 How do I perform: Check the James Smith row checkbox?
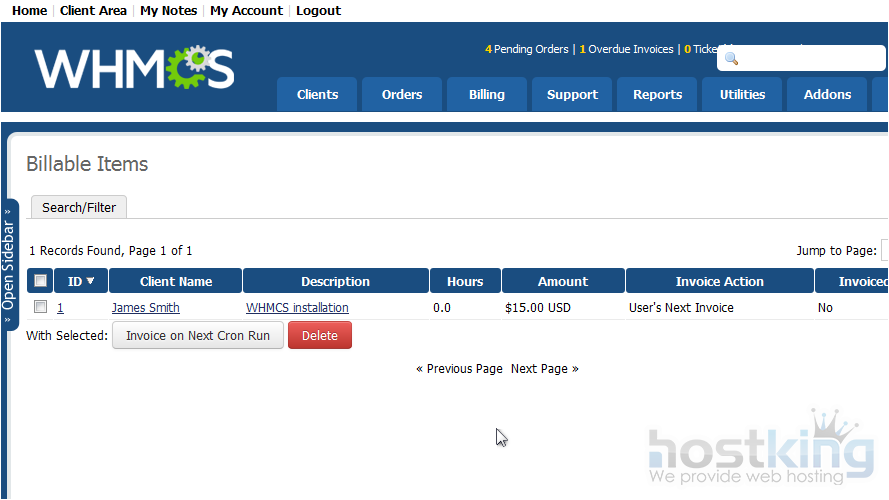tap(40, 307)
